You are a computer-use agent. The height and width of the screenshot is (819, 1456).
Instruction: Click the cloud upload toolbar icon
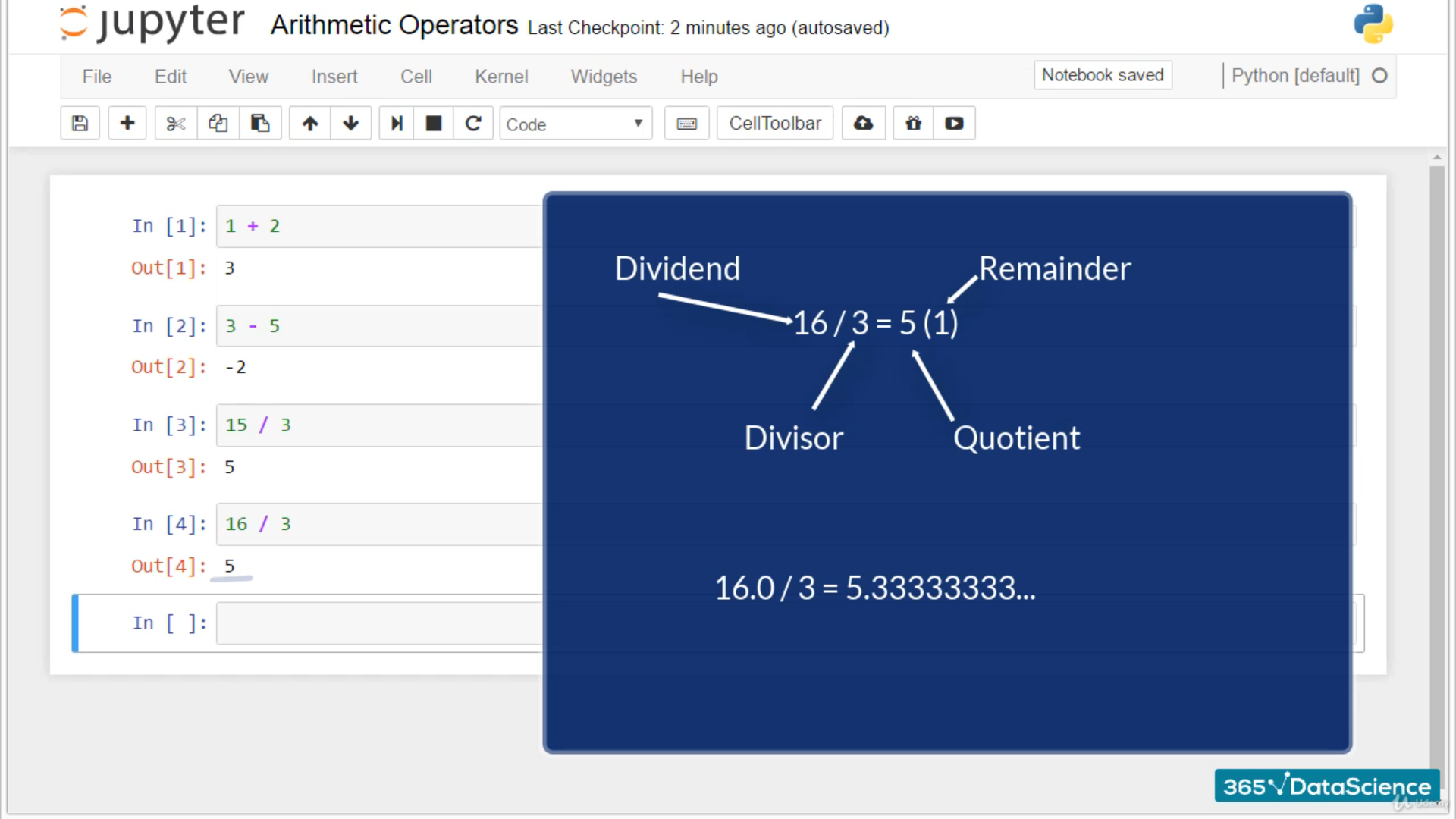tap(863, 124)
